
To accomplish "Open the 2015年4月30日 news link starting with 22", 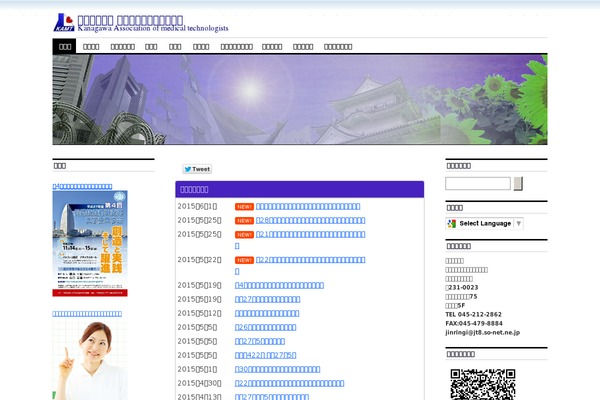I will (289, 383).
